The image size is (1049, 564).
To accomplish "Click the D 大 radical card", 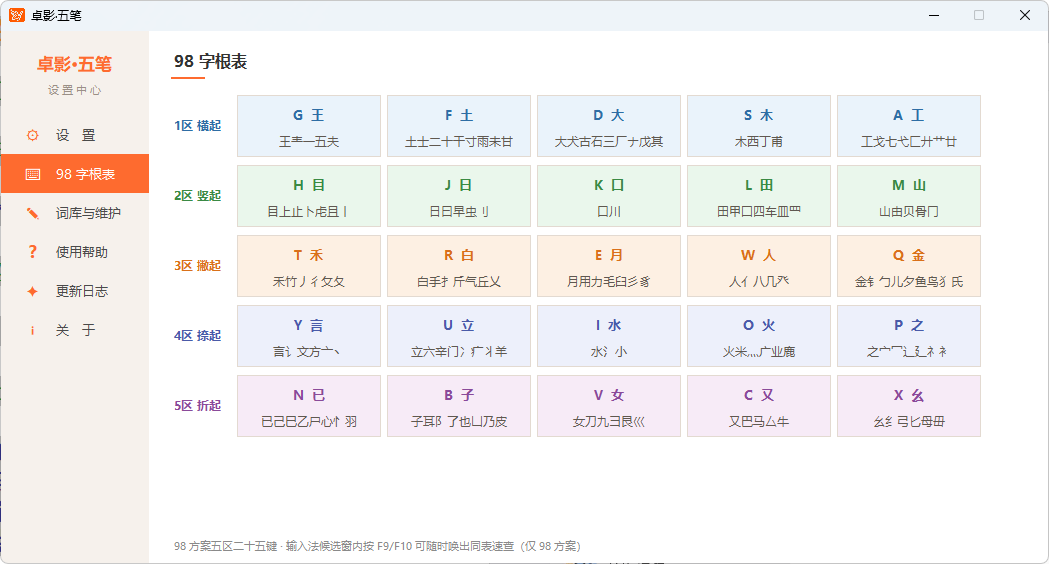I will pyautogui.click(x=609, y=126).
